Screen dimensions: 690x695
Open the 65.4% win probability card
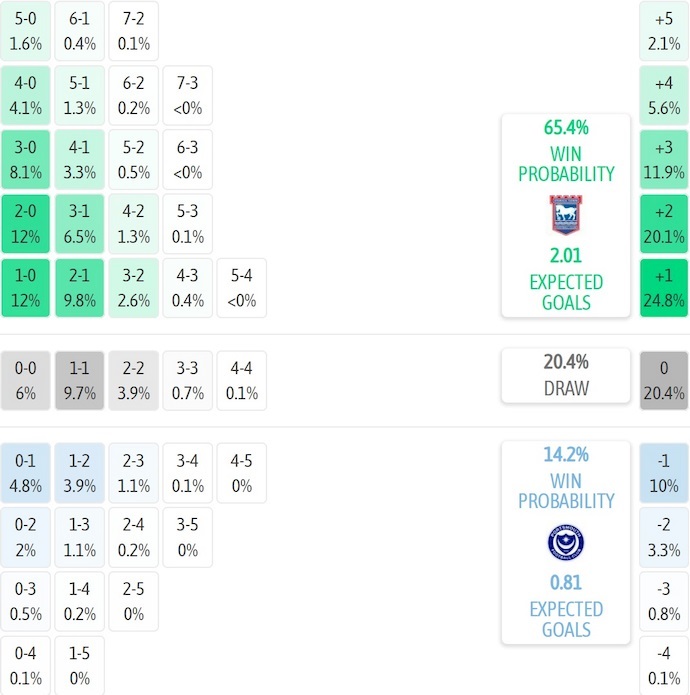pos(566,215)
